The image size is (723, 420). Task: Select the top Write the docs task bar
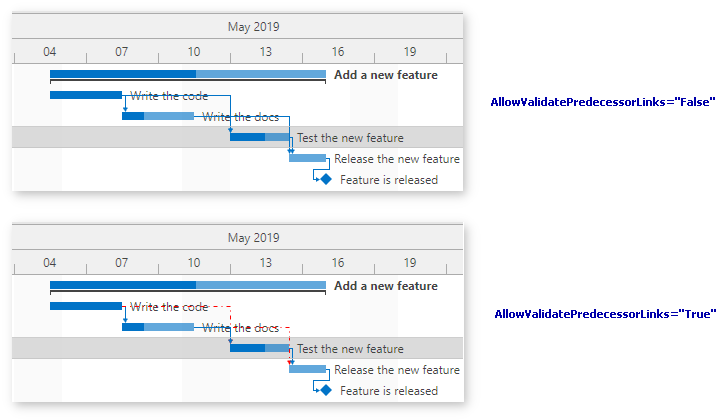pyautogui.click(x=158, y=116)
